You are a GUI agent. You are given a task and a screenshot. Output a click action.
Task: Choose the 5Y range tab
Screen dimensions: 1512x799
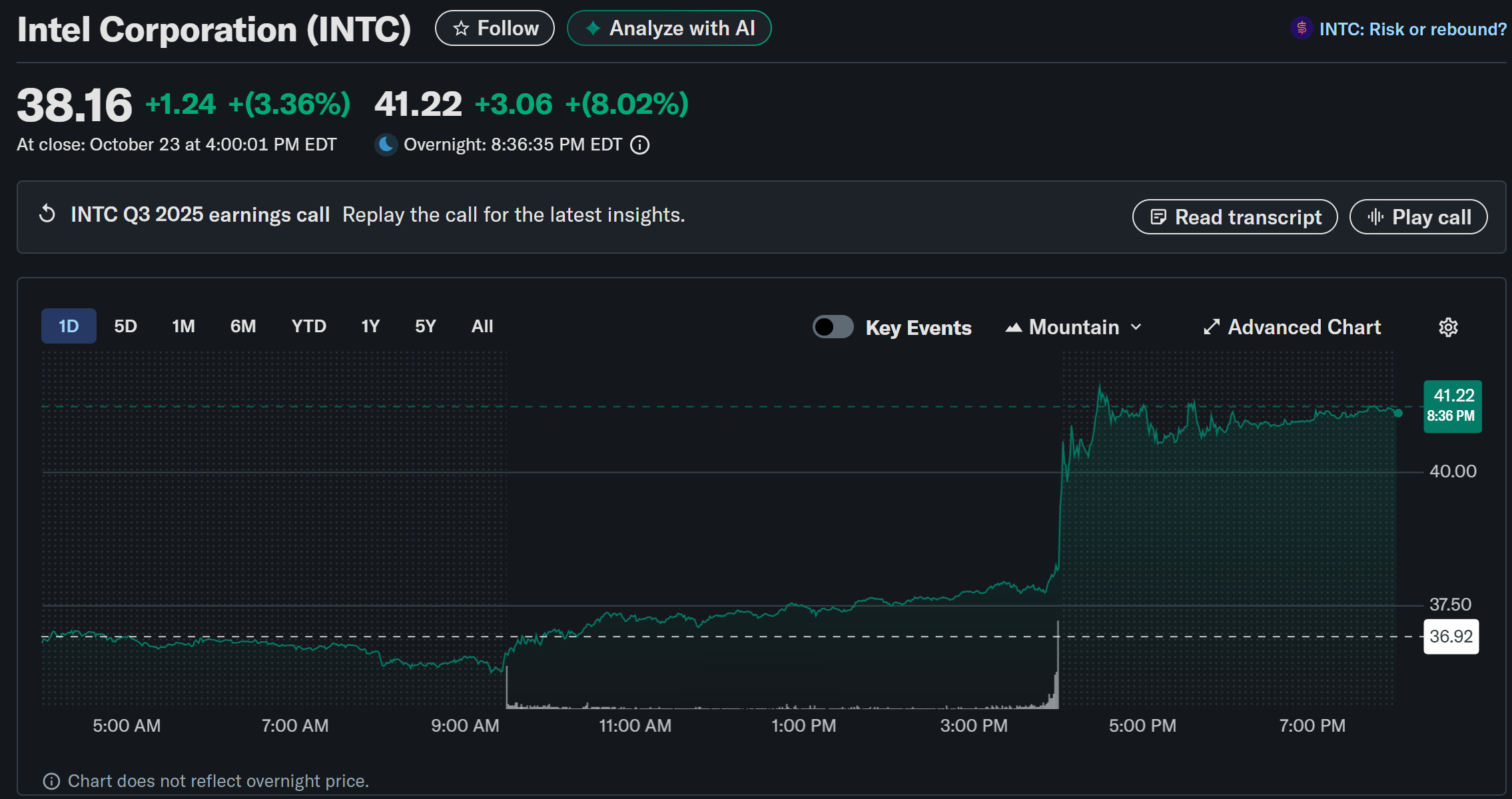(x=425, y=326)
